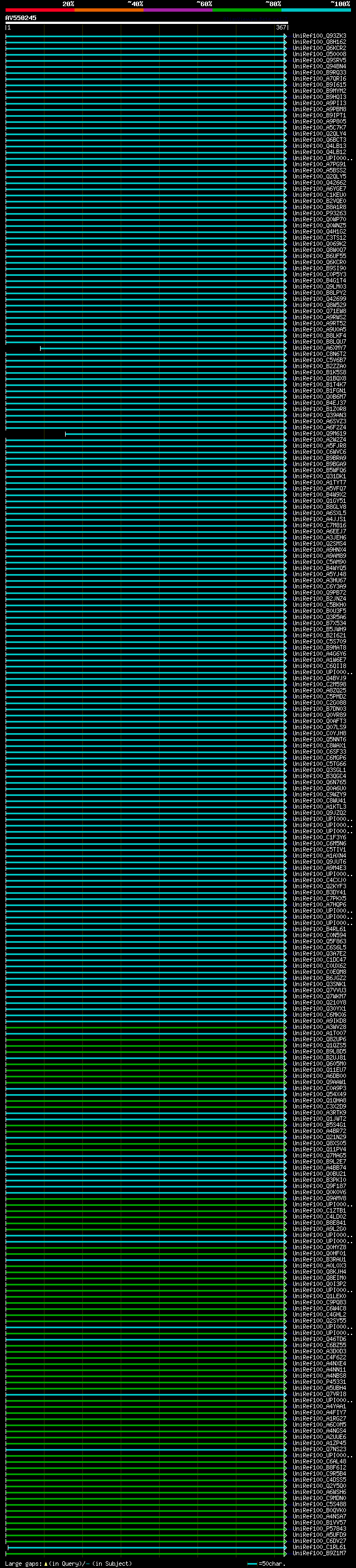Screen dimensions: 356x1568
Task: Click label UniRef100_C5AM90
Action: tap(319, 562)
